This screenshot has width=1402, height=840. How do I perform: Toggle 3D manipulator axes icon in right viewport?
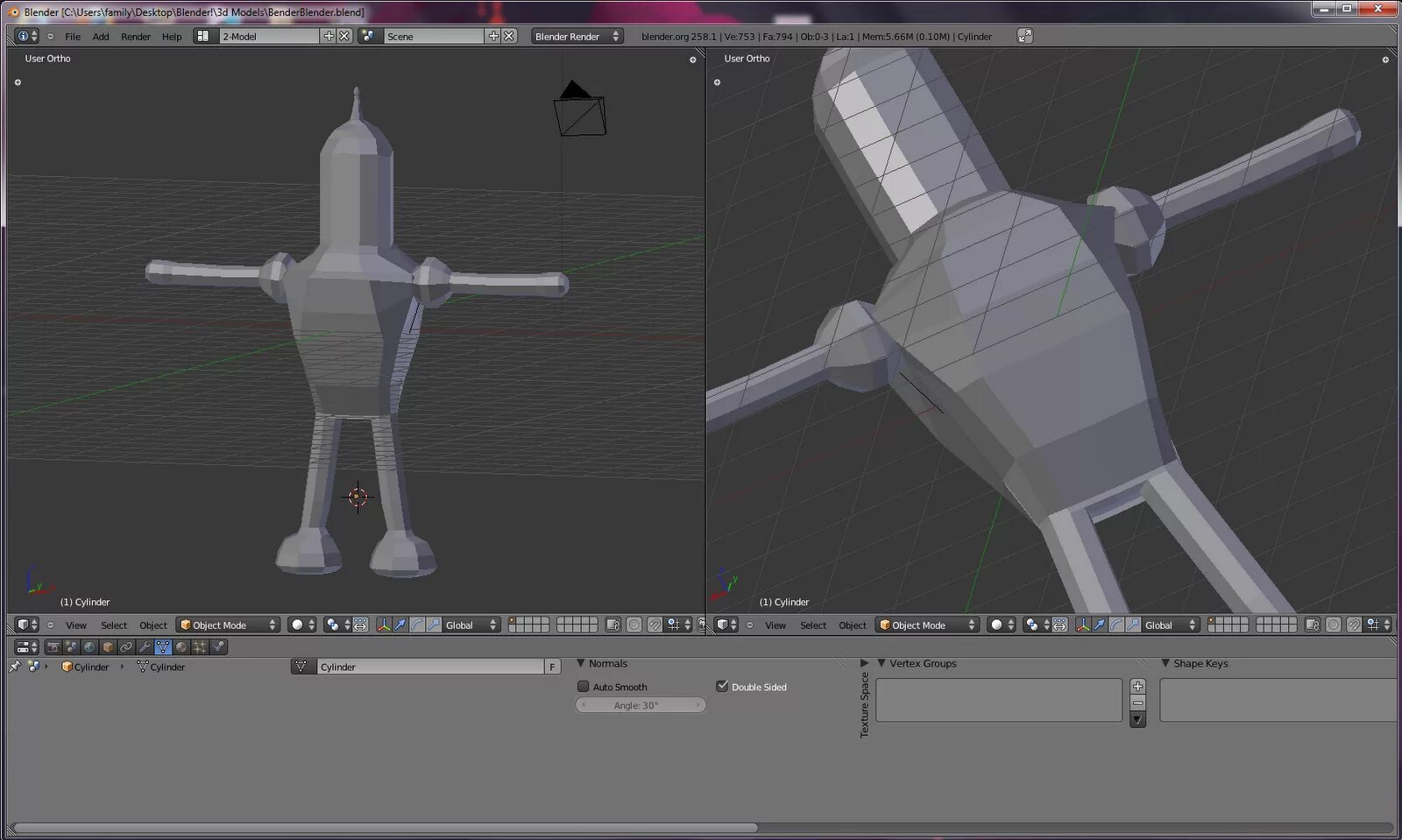(x=1083, y=625)
